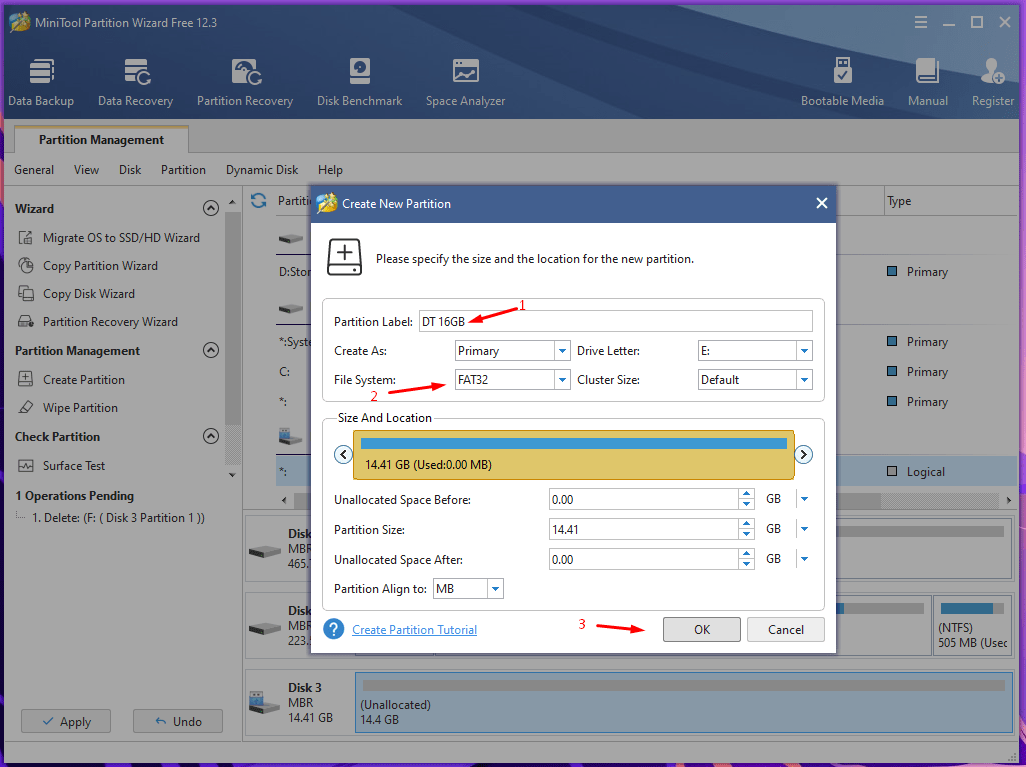
Task: Select pending operation Delete F: Disk 3
Action: [x=118, y=518]
